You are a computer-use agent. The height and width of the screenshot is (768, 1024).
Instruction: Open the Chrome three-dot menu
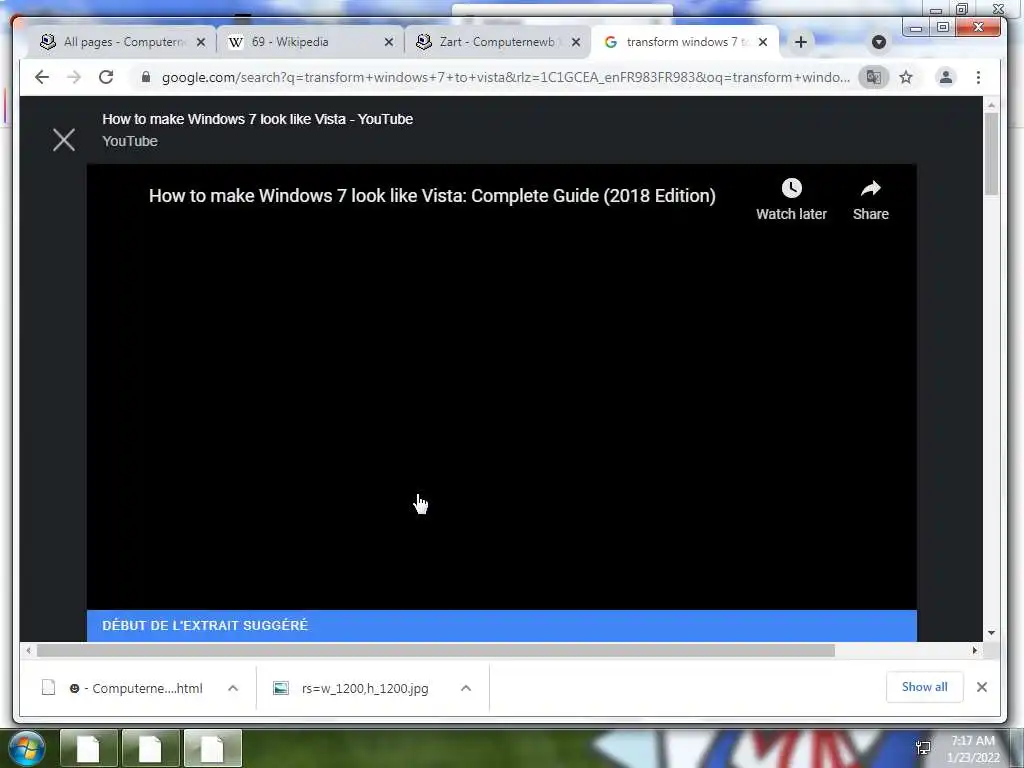[978, 78]
